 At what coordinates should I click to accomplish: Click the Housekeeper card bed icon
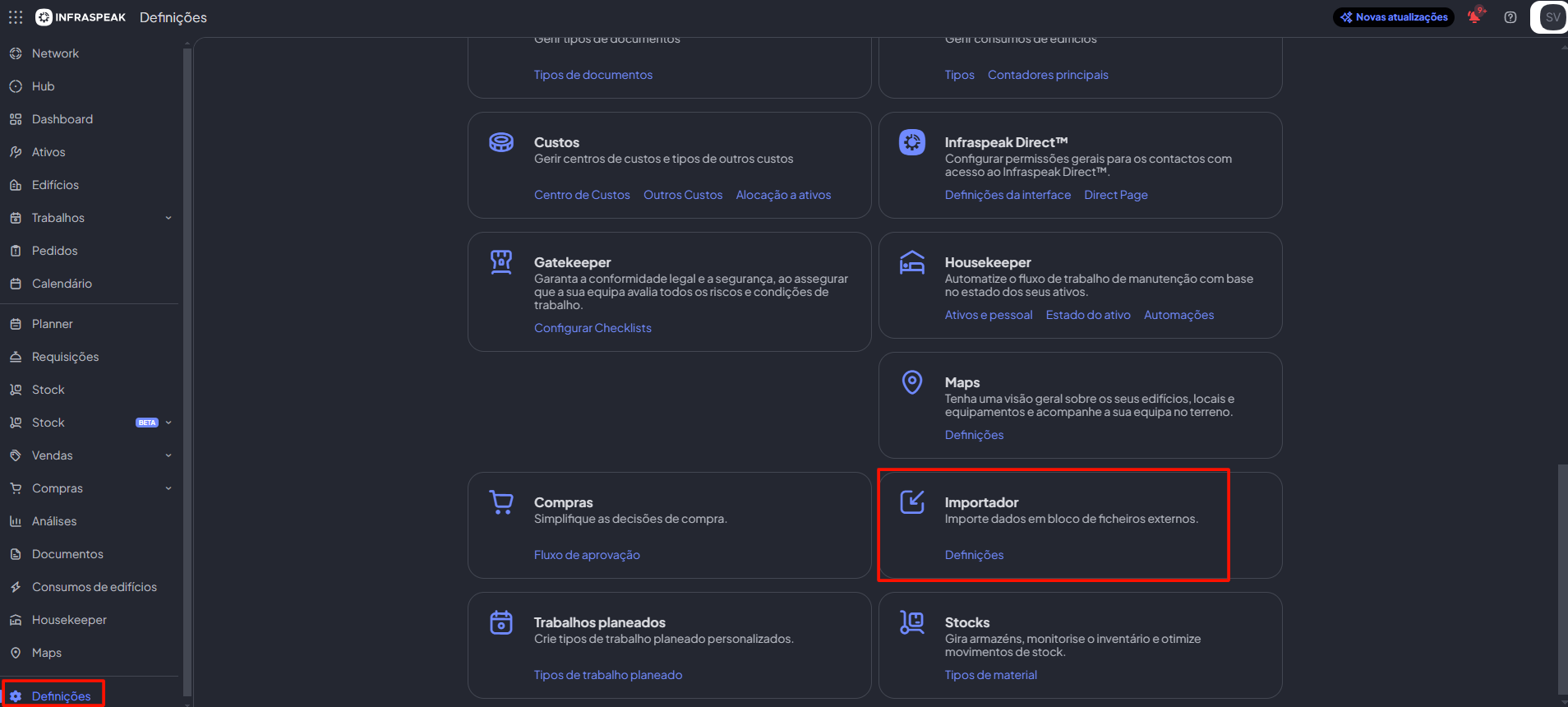coord(912,262)
